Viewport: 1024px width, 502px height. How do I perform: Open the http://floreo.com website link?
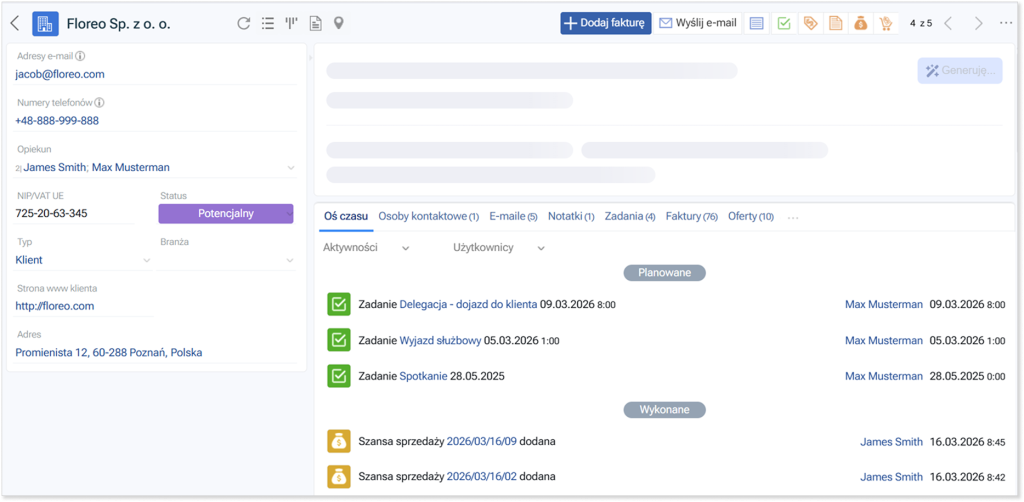(x=55, y=306)
